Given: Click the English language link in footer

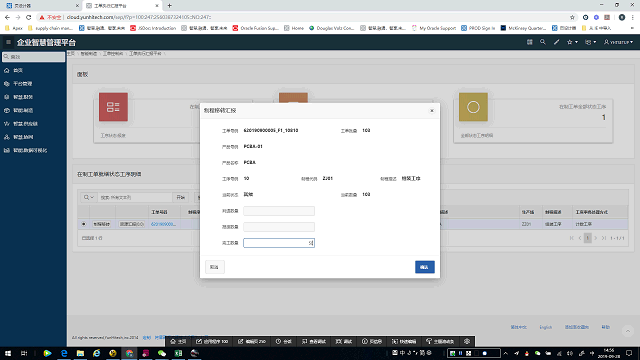Looking at the screenshot, I should (x=545, y=327).
